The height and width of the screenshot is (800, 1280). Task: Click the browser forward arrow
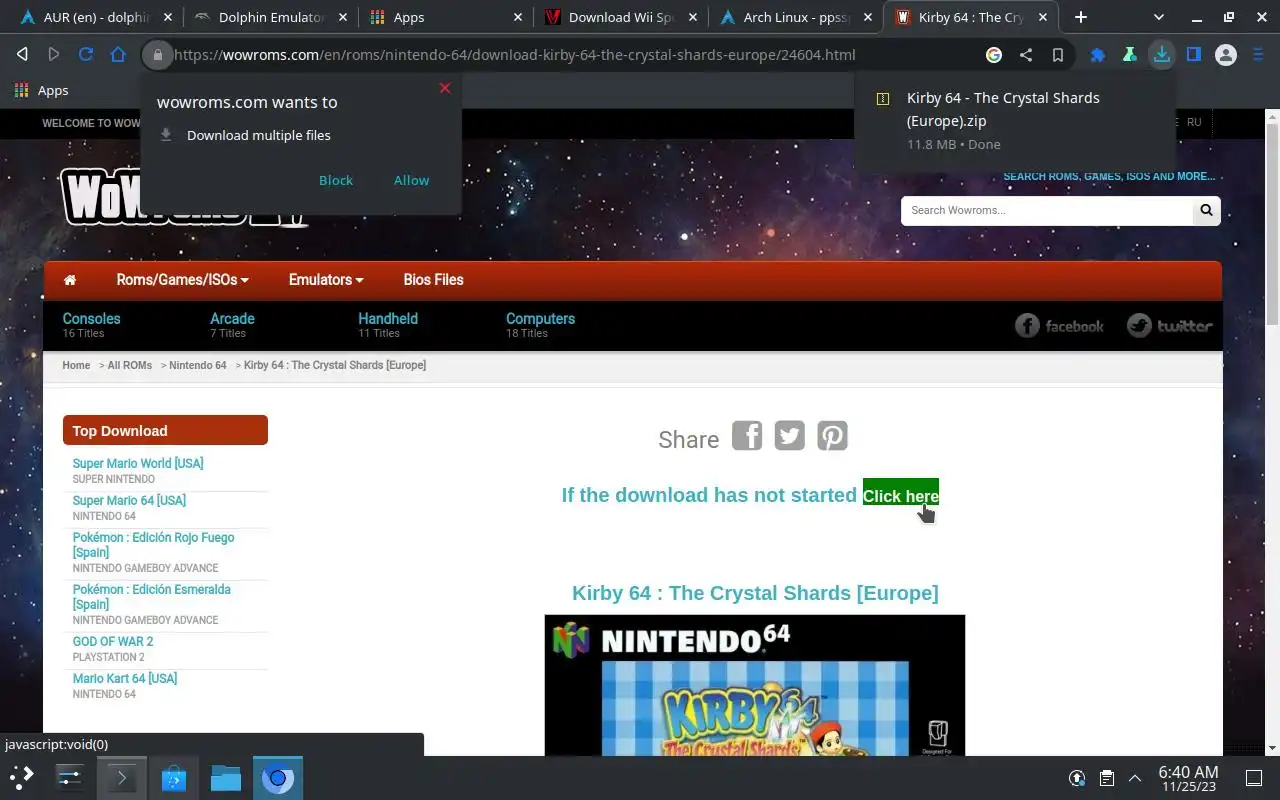[x=54, y=55]
